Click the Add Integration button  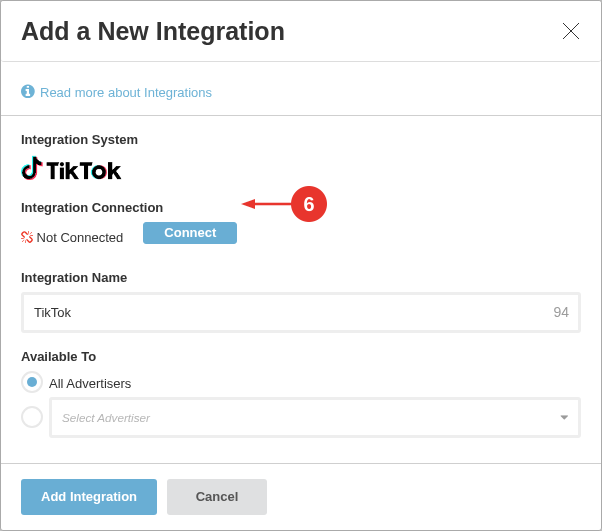pos(89,496)
